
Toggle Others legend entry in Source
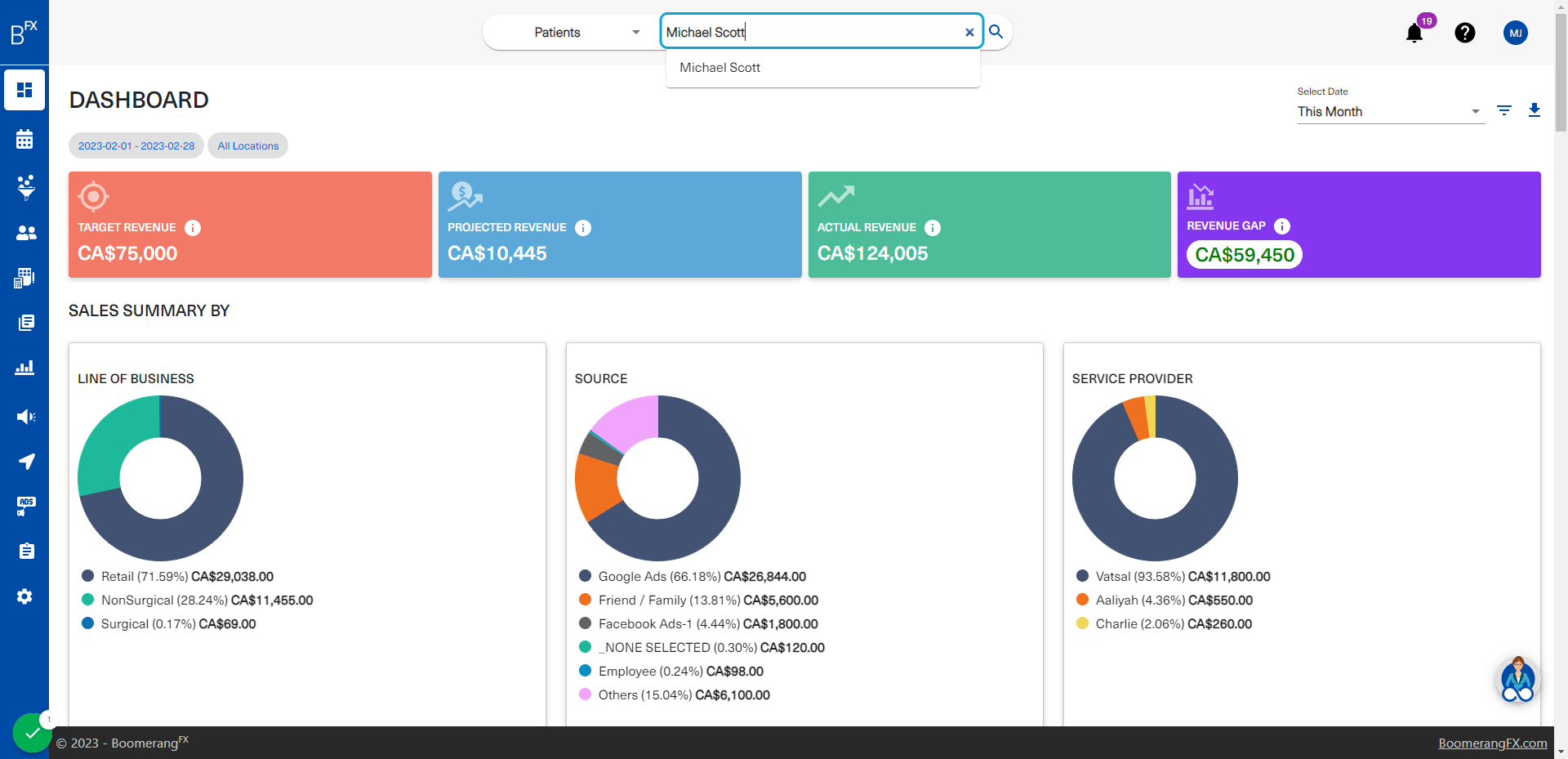675,695
